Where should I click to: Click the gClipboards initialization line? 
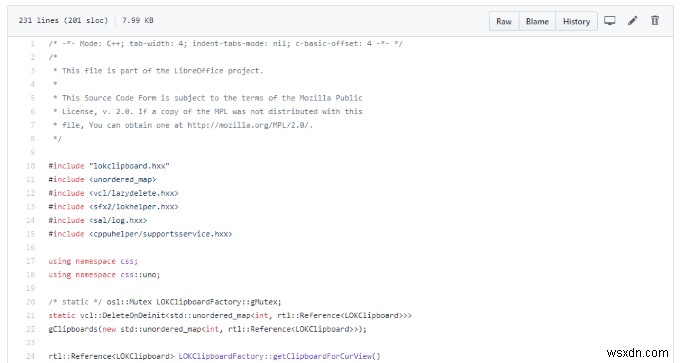click(x=207, y=329)
